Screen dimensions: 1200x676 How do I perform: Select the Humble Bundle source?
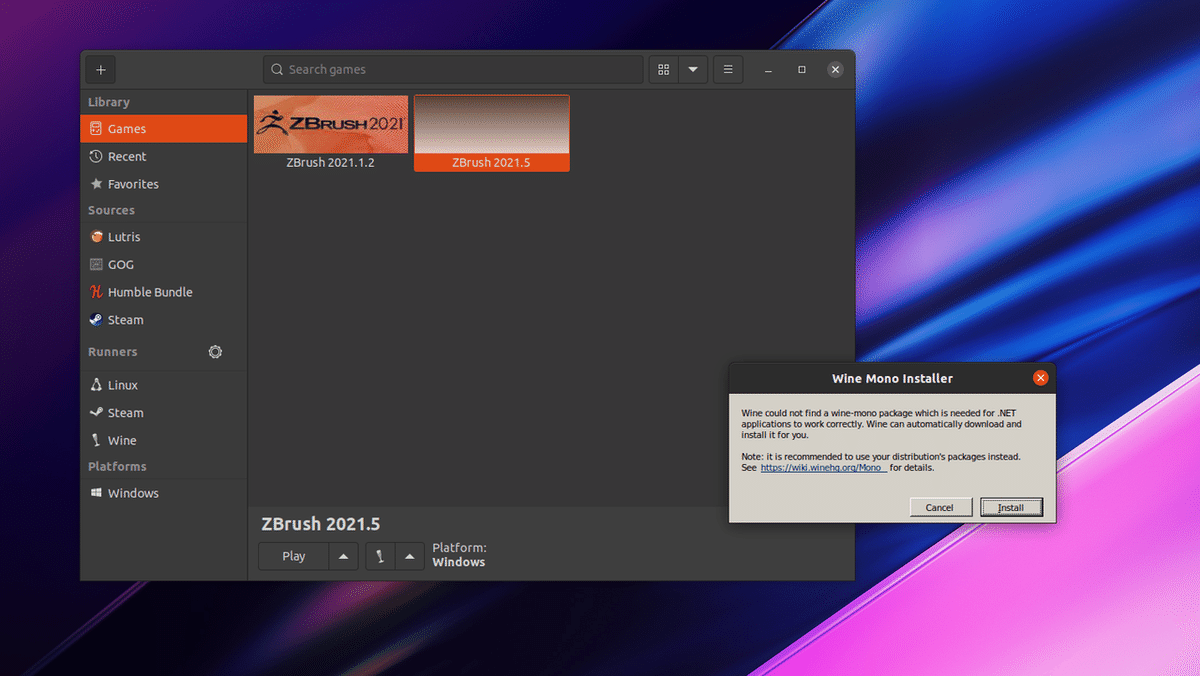[x=164, y=293]
